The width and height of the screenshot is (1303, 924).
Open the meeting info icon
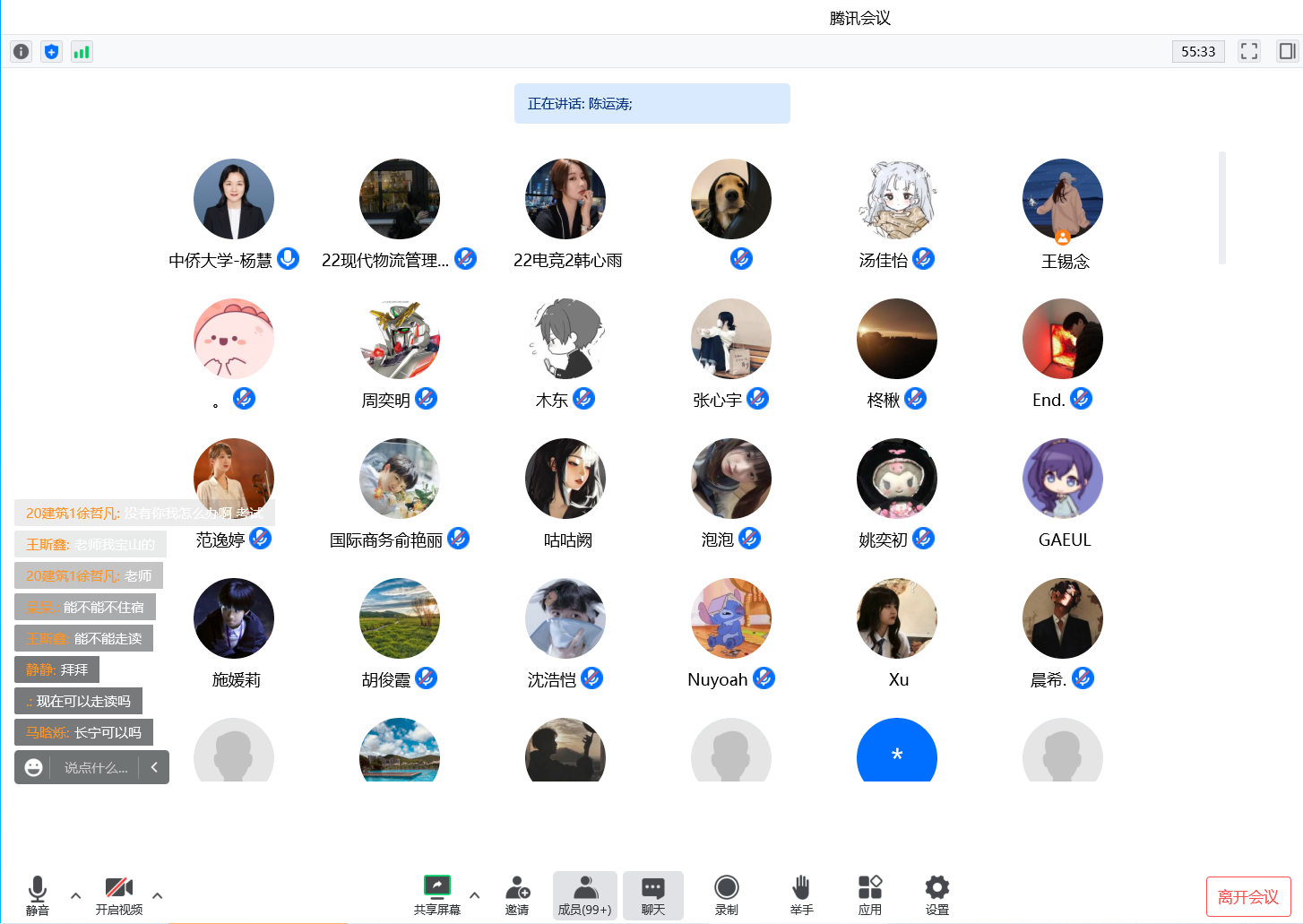(21, 52)
